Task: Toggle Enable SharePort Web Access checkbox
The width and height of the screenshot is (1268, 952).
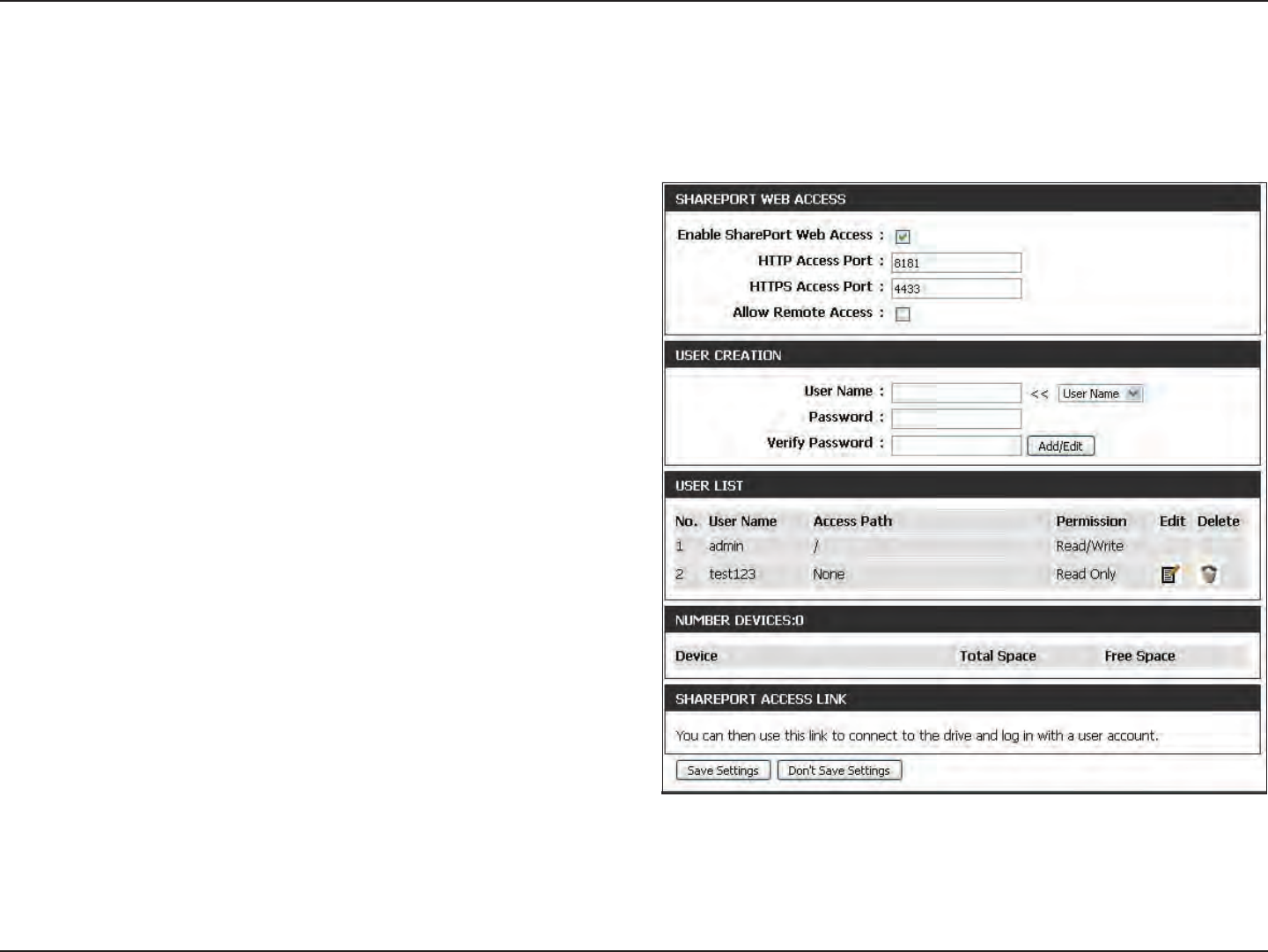Action: point(903,236)
